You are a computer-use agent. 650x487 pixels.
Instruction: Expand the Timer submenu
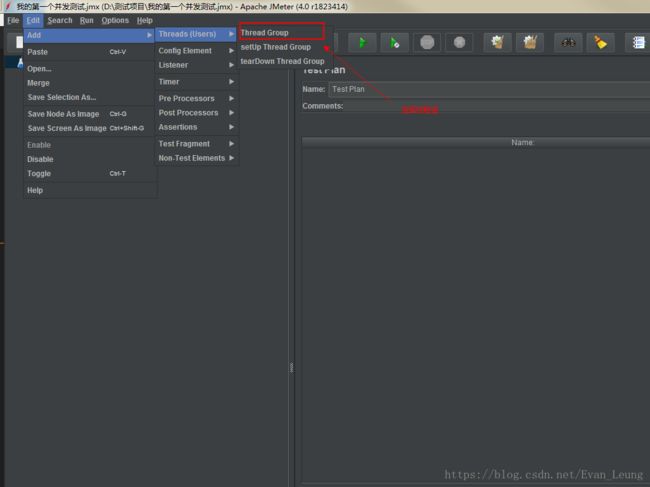point(196,82)
